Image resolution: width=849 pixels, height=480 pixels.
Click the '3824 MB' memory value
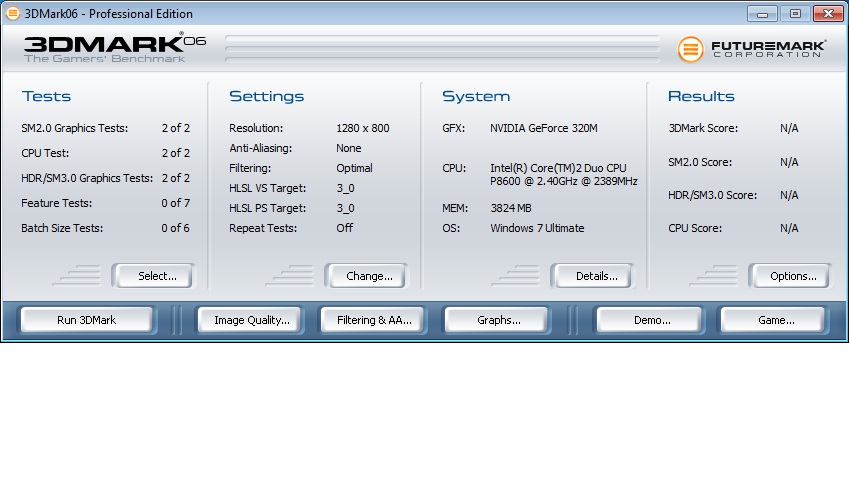pos(511,208)
